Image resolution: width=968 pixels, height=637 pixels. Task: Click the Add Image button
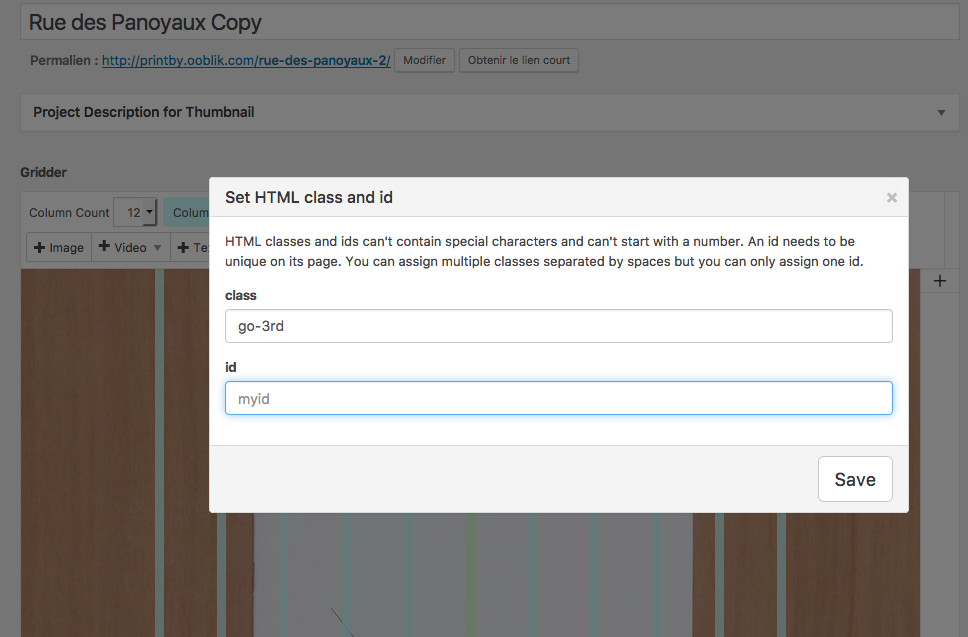(x=59, y=247)
